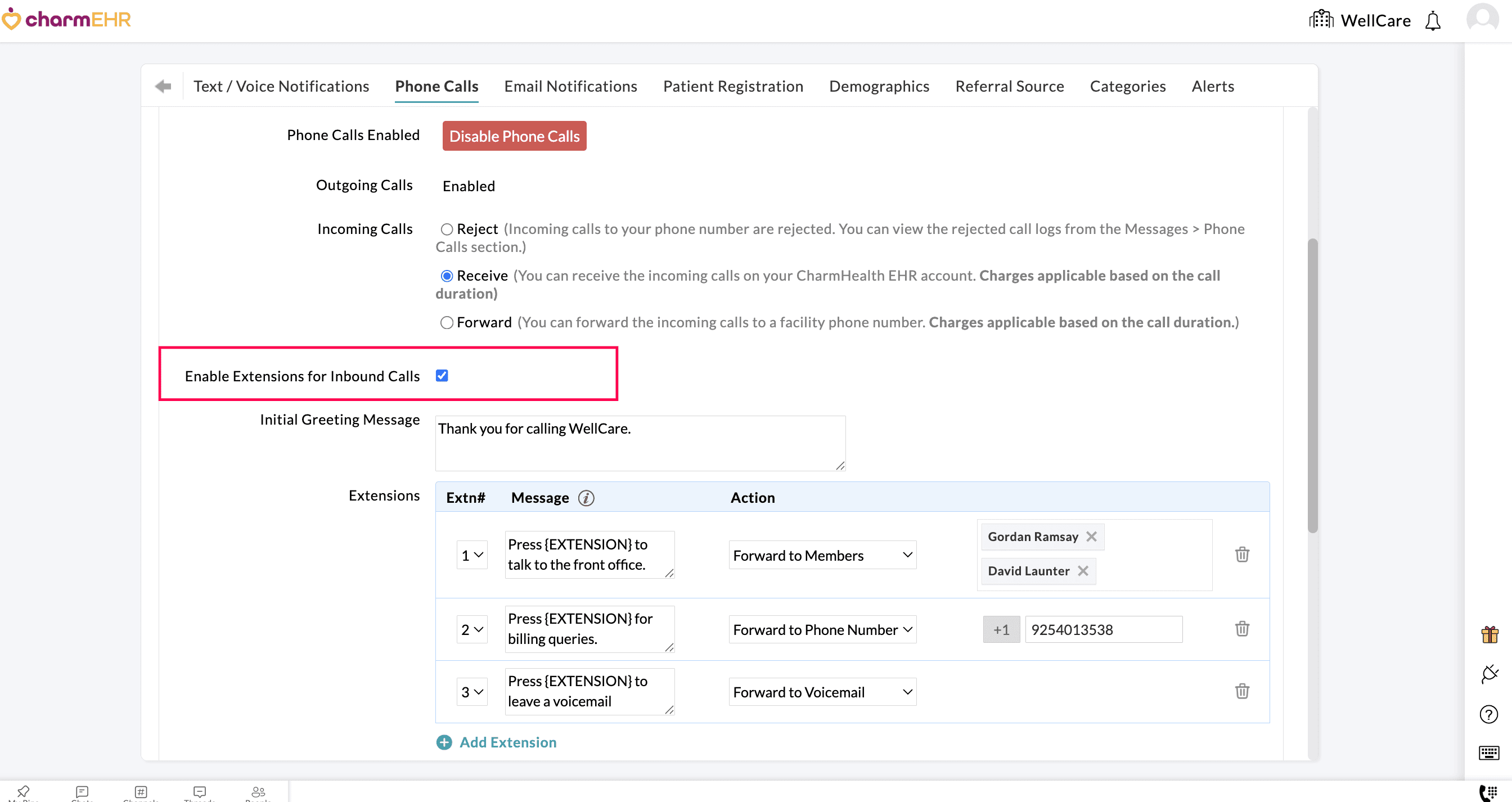Screen dimensions: 1512x802
Task: Click the Initial Greeting Message text box
Action: (639, 443)
